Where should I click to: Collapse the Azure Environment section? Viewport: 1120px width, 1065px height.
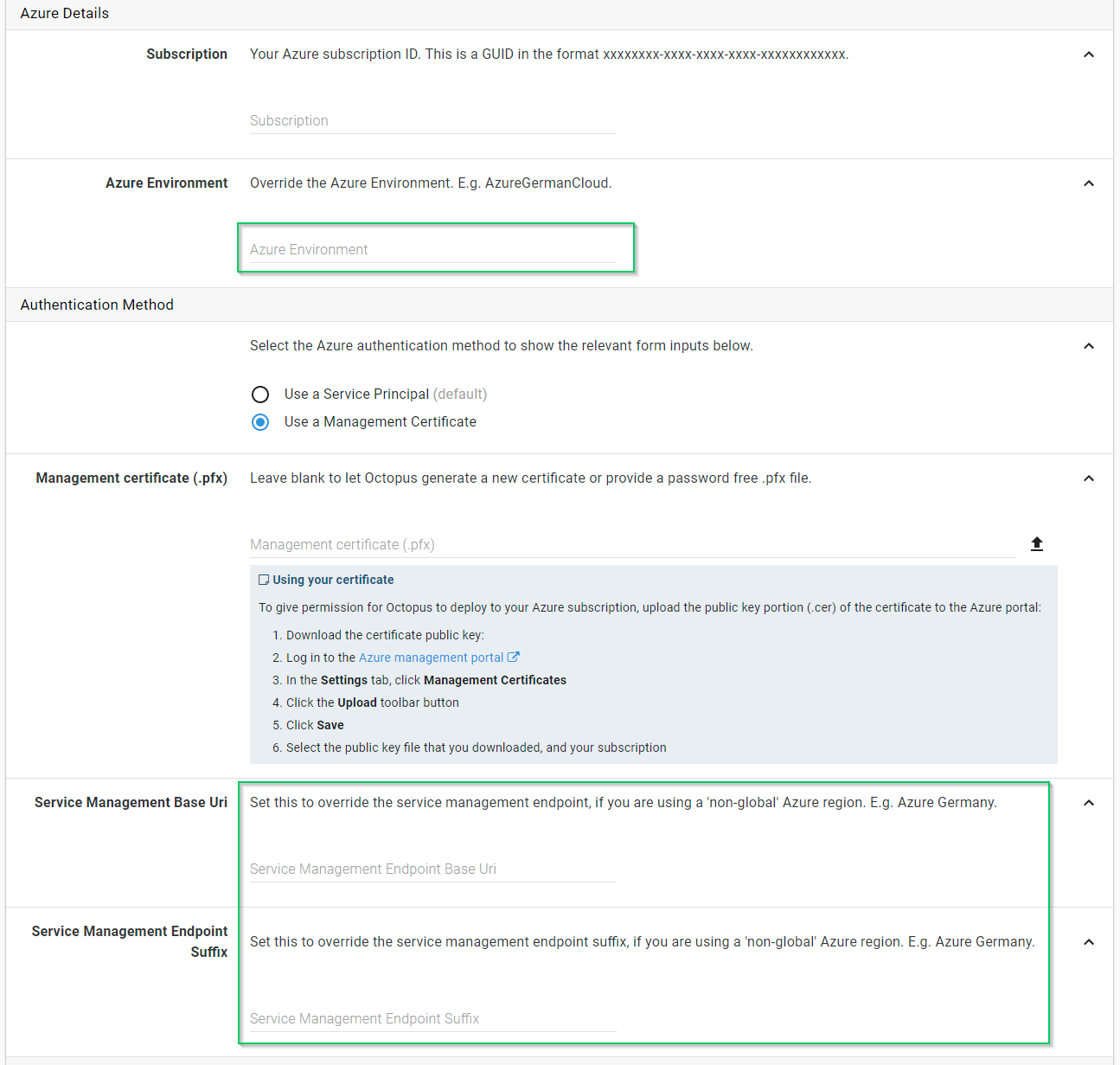coord(1089,183)
